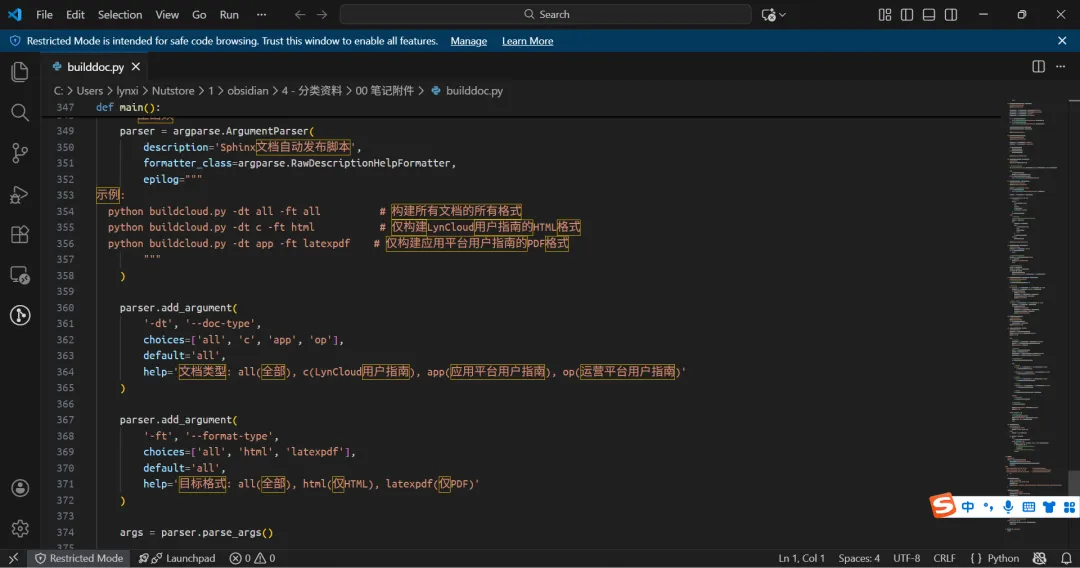This screenshot has width=1080, height=568.
Task: Click Manage link in restricted banner
Action: point(468,41)
